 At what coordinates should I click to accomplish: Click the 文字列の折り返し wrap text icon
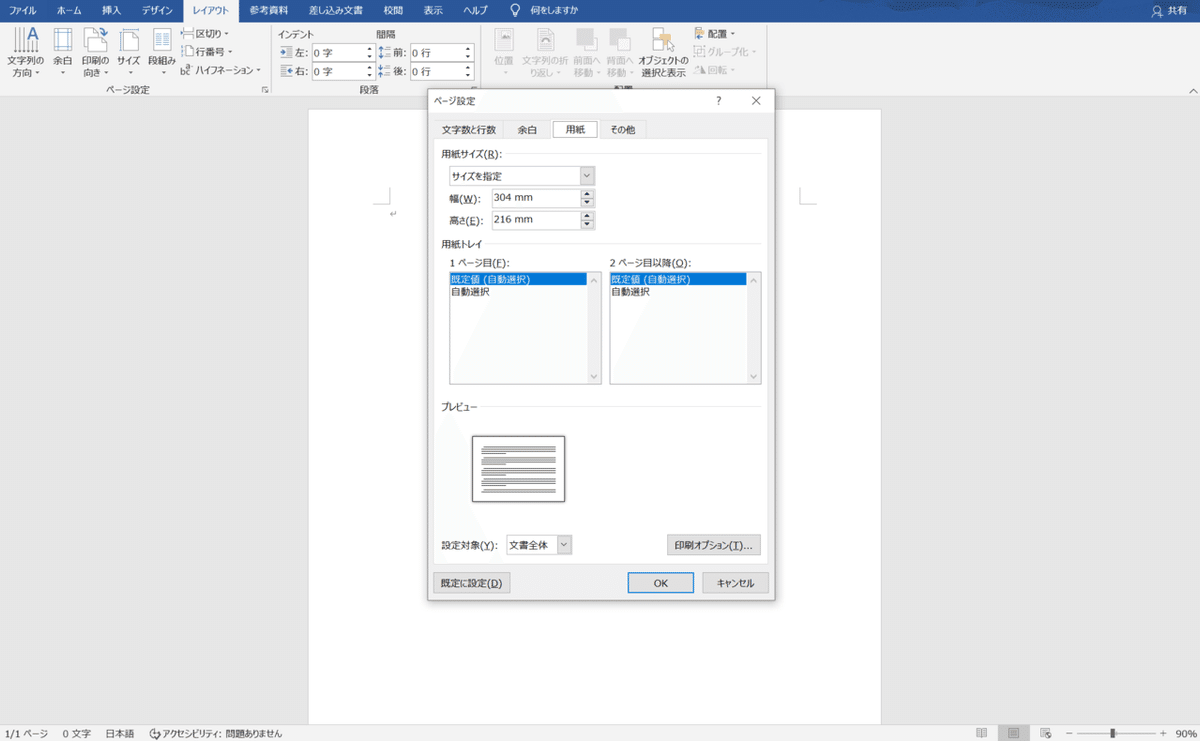(x=545, y=53)
